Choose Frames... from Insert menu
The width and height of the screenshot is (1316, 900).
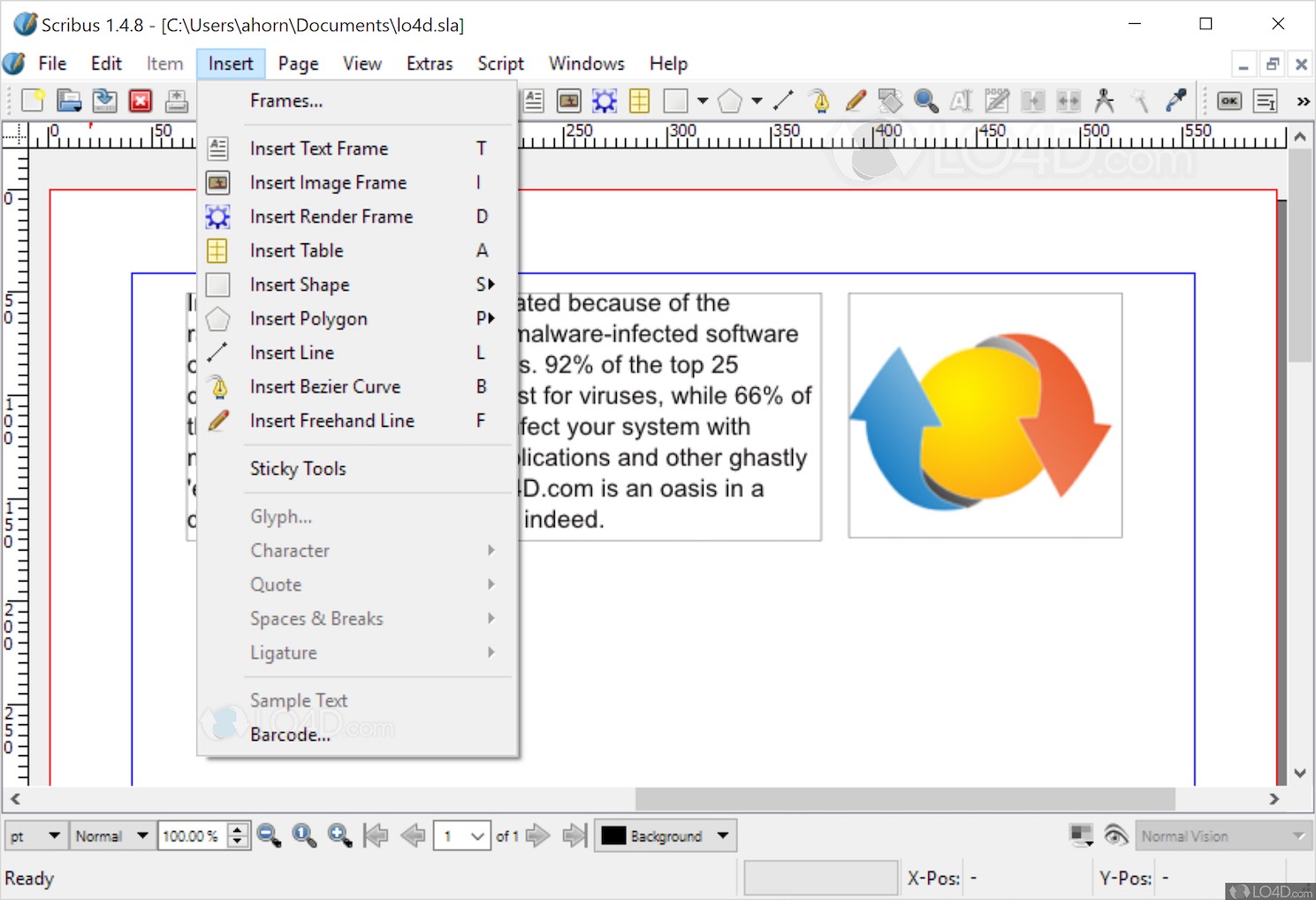click(x=357, y=101)
